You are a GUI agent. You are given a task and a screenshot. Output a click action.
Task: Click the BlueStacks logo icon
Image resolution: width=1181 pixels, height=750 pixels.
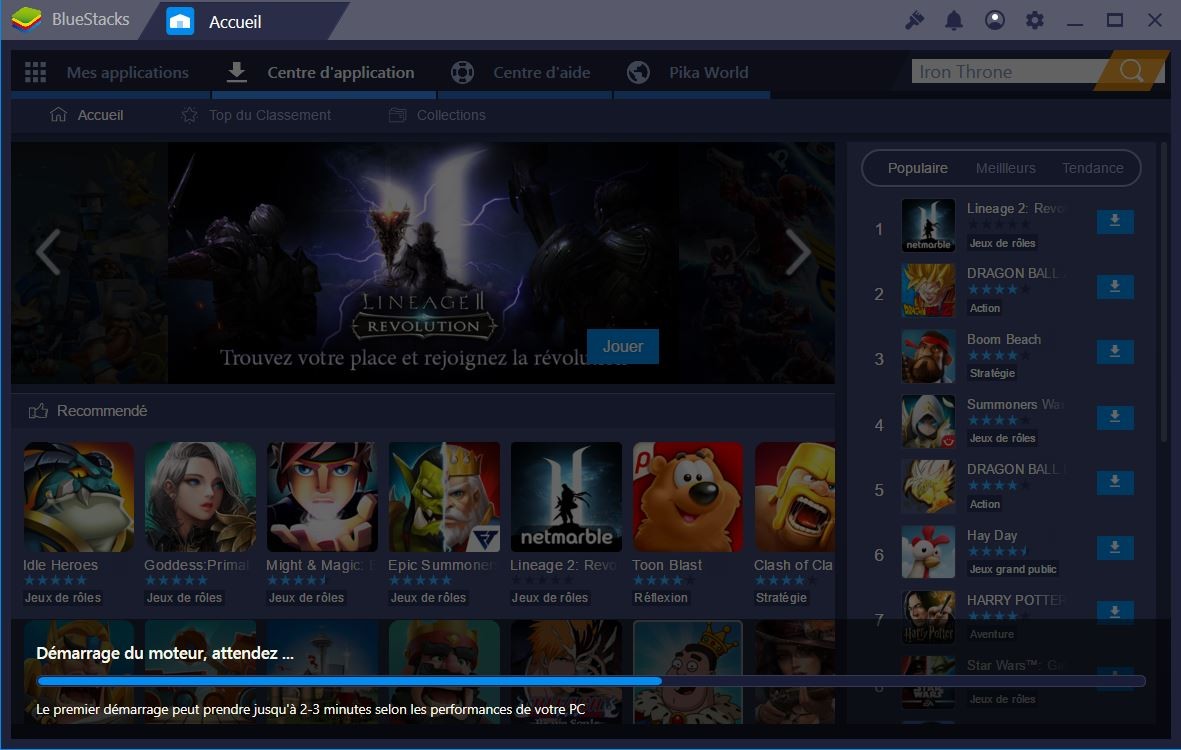click(26, 20)
